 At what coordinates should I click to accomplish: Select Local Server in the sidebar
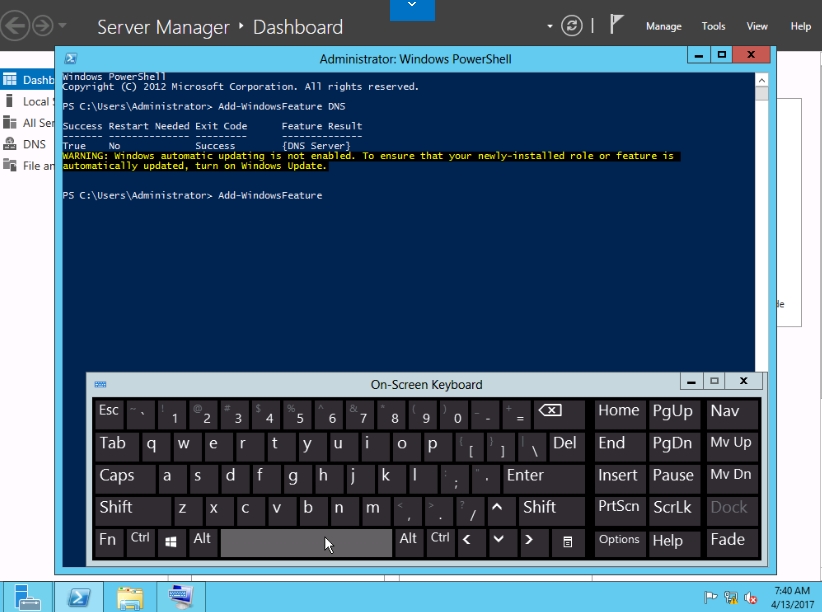click(x=27, y=101)
